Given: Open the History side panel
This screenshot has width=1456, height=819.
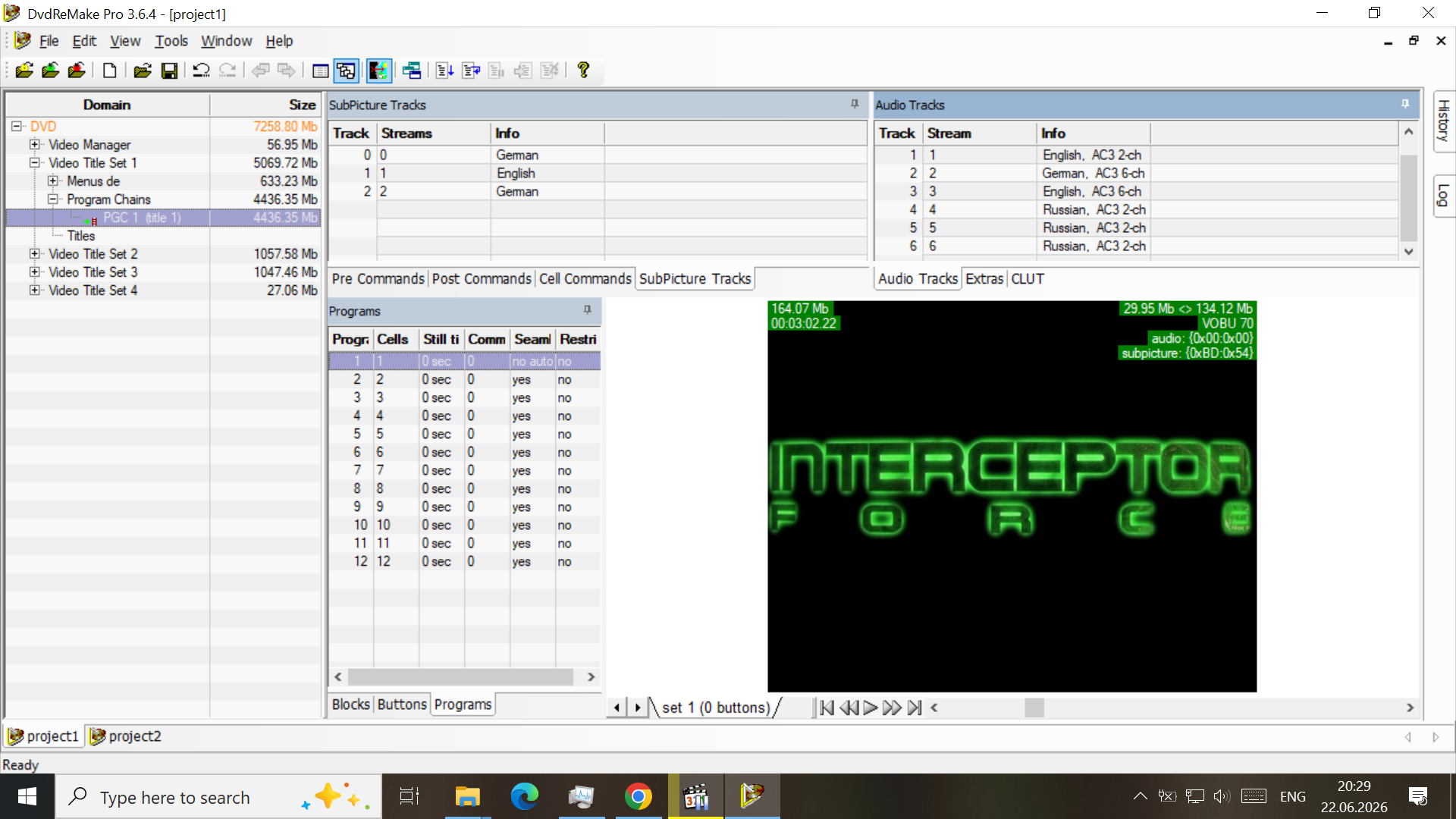Looking at the screenshot, I should 1444,121.
